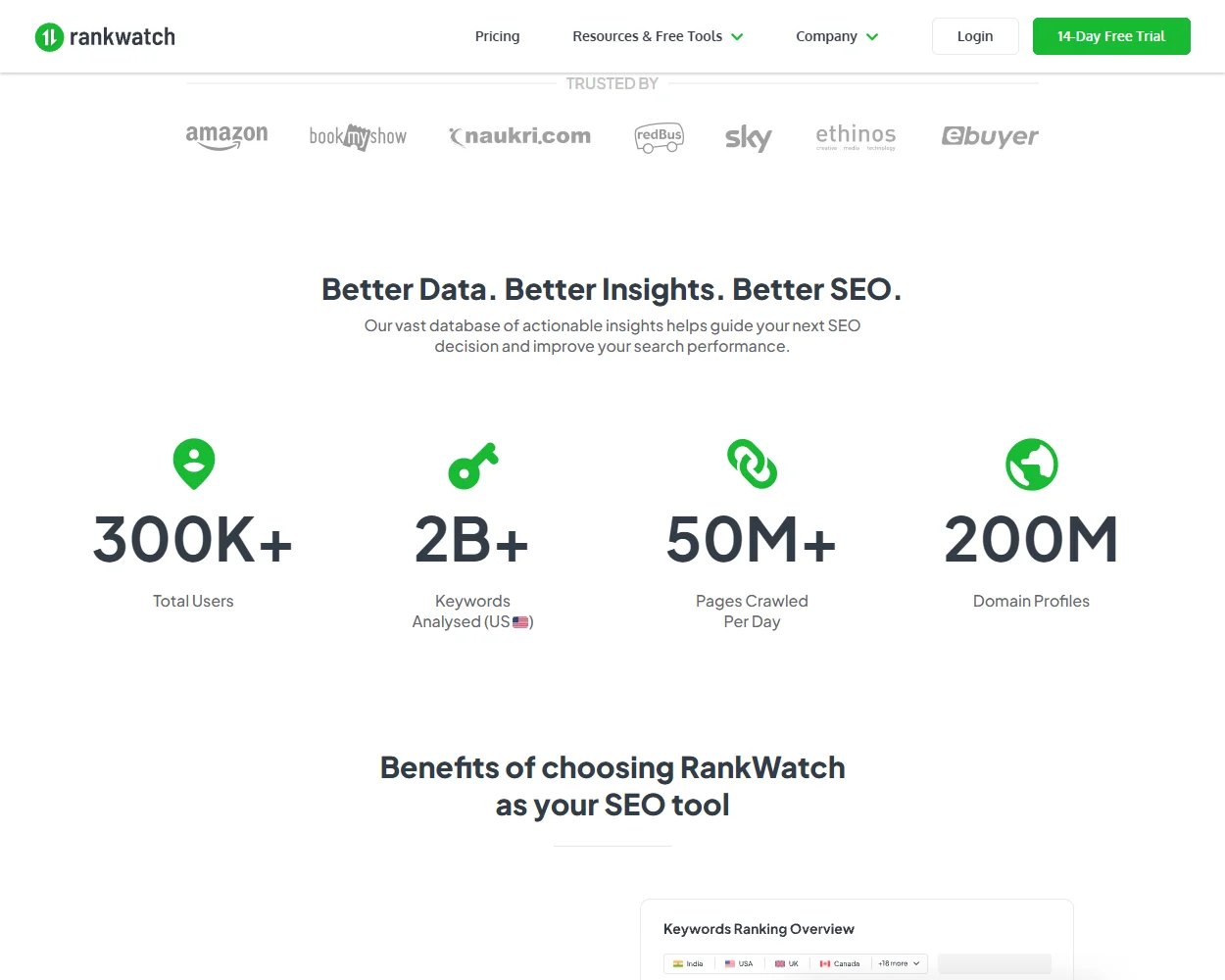Screen dimensions: 1225x980
Task: Open the Pricing page
Action: 497,36
